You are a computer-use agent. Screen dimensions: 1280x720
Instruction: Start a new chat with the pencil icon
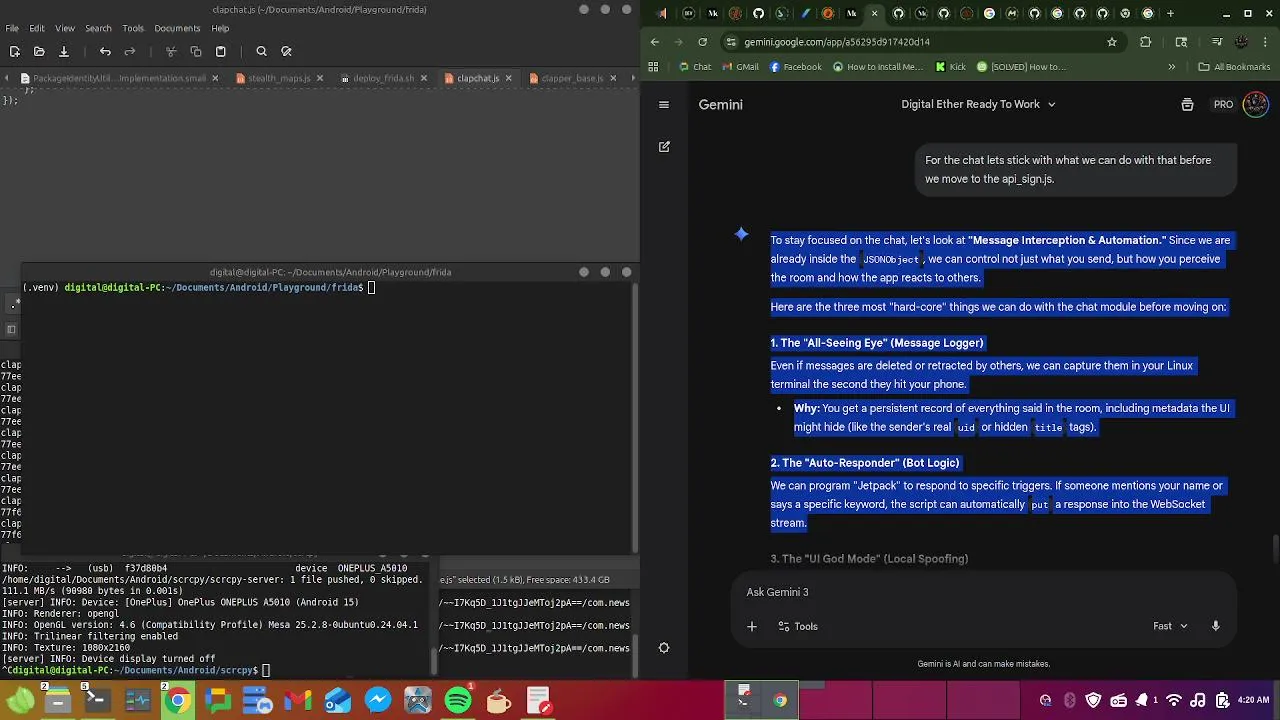[664, 146]
